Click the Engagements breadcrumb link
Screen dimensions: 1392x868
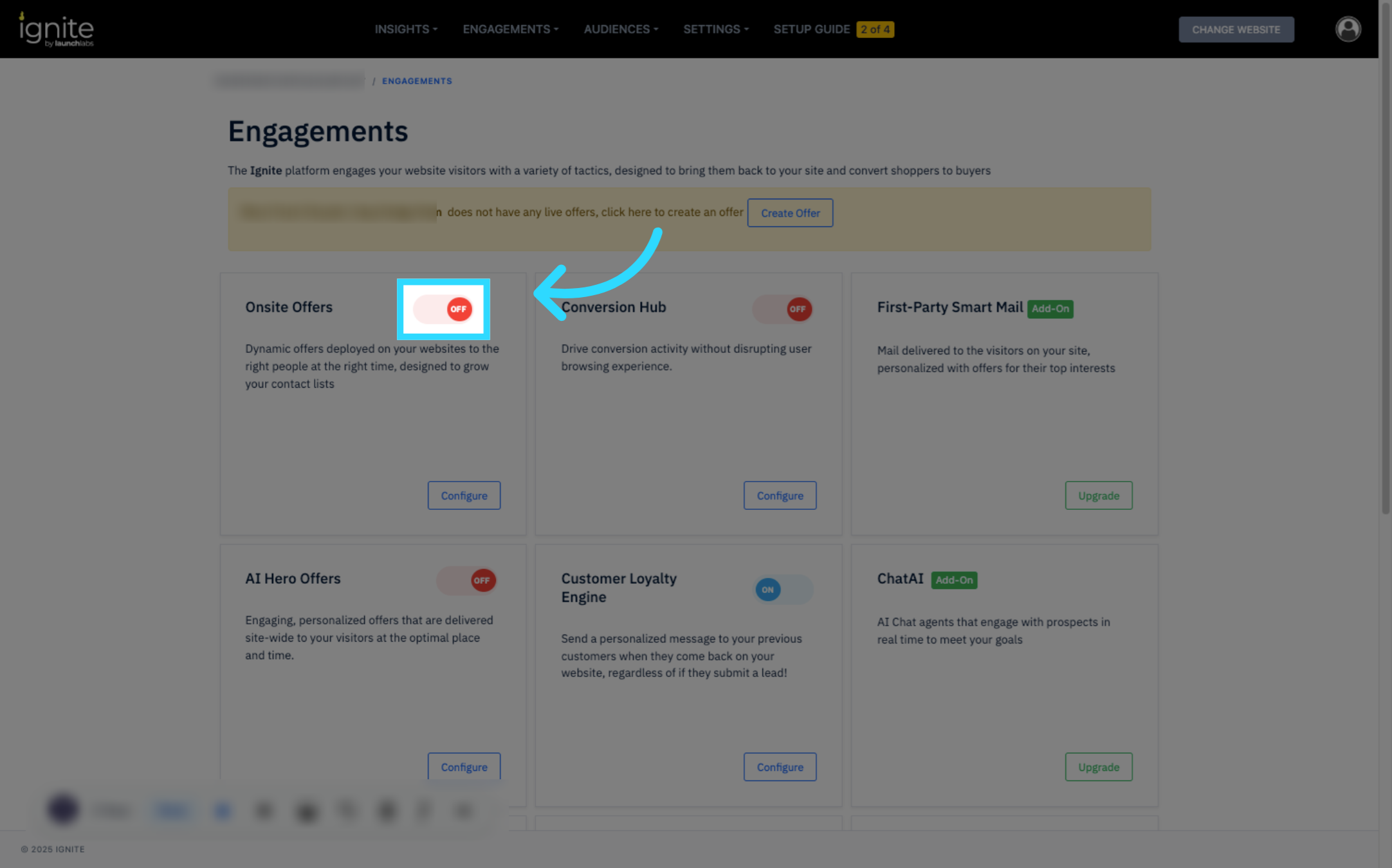[417, 81]
